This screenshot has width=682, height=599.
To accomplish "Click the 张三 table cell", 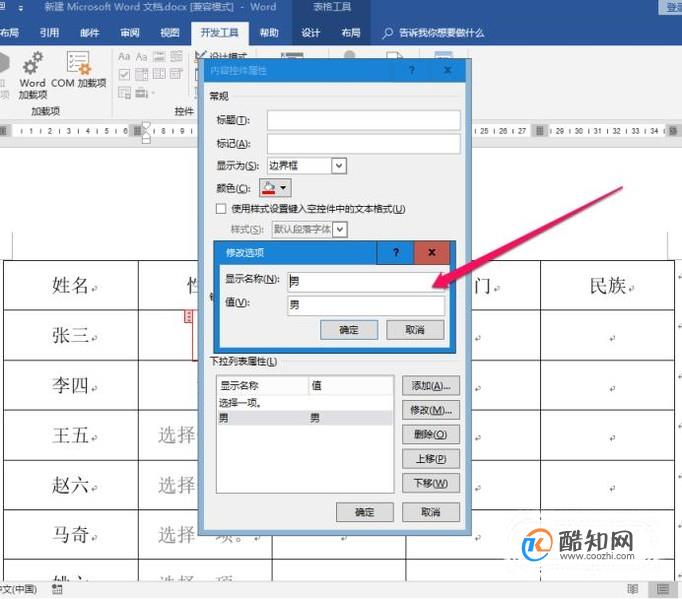I will tap(71, 335).
